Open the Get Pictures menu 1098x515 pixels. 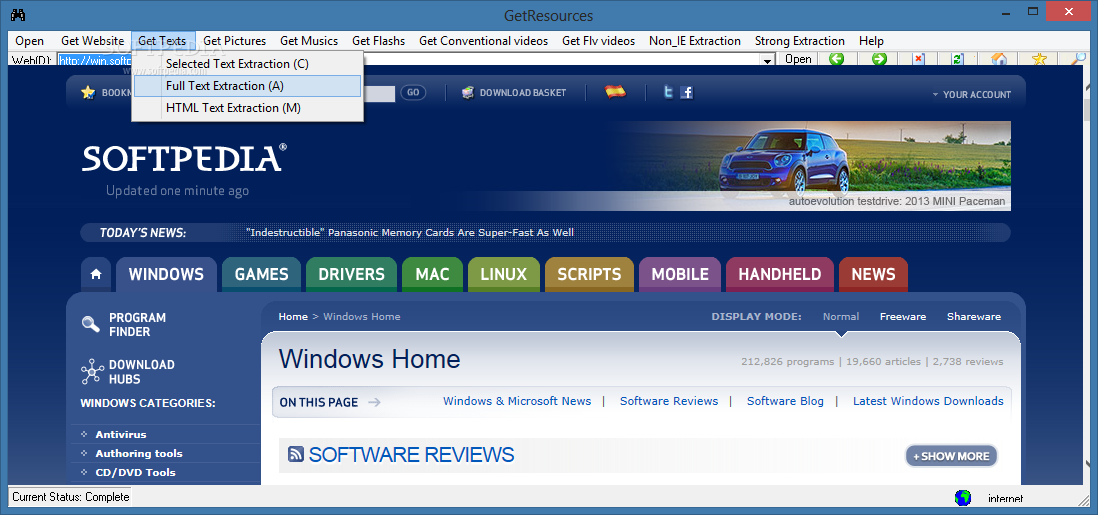click(x=235, y=41)
